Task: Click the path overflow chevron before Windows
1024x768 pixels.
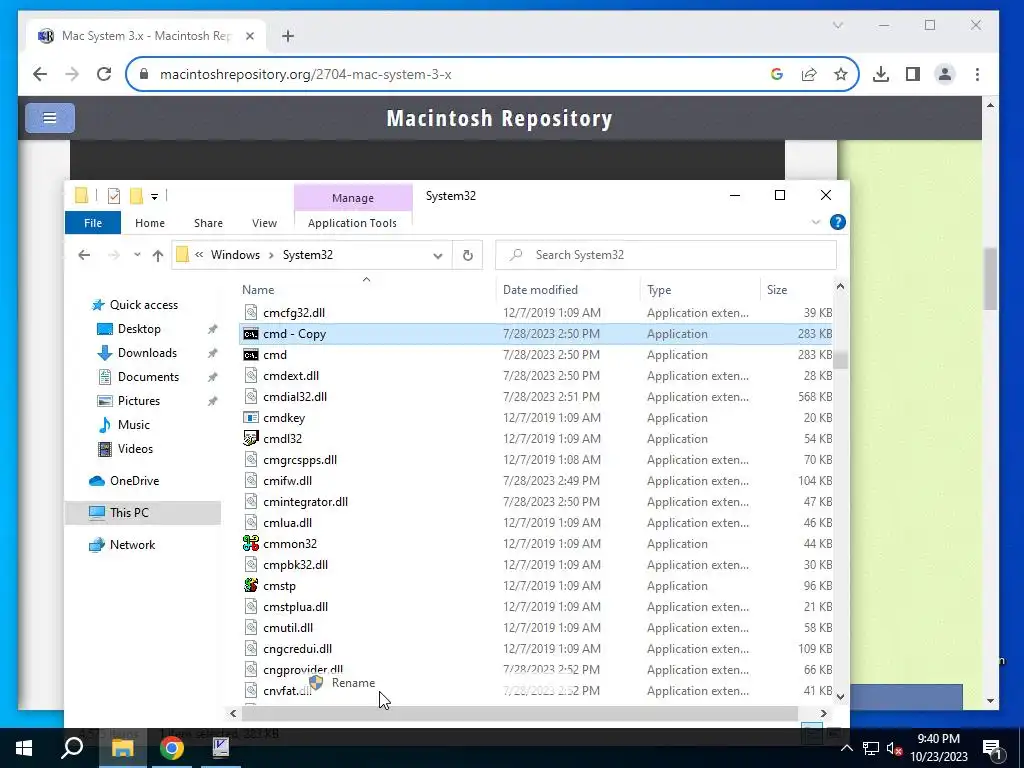Action: pyautogui.click(x=199, y=255)
